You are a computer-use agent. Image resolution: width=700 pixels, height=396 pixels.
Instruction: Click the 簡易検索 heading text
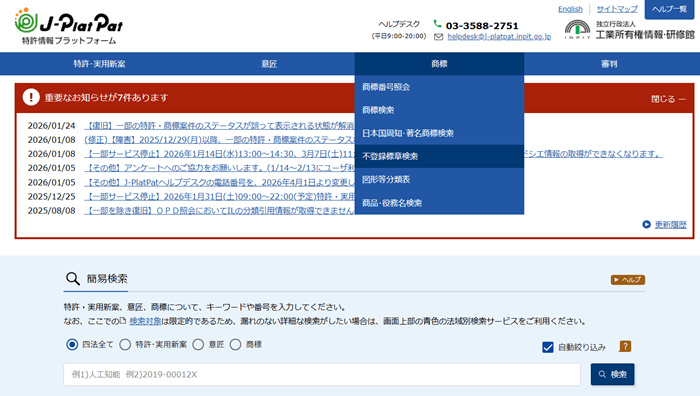tap(107, 279)
